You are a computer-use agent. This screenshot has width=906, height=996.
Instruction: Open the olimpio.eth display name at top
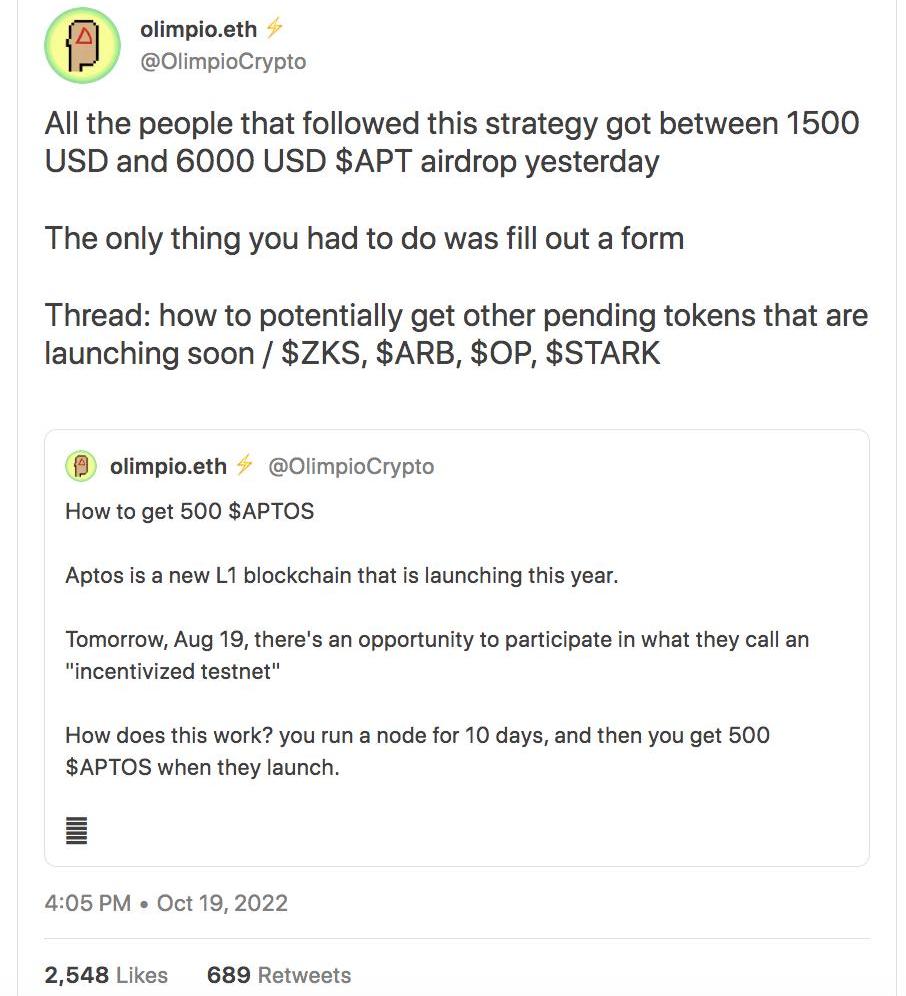coord(198,31)
